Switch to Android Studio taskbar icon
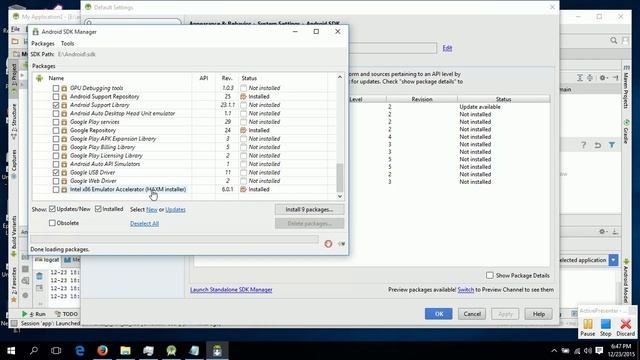Viewport: 640px width, 360px height. (x=171, y=351)
